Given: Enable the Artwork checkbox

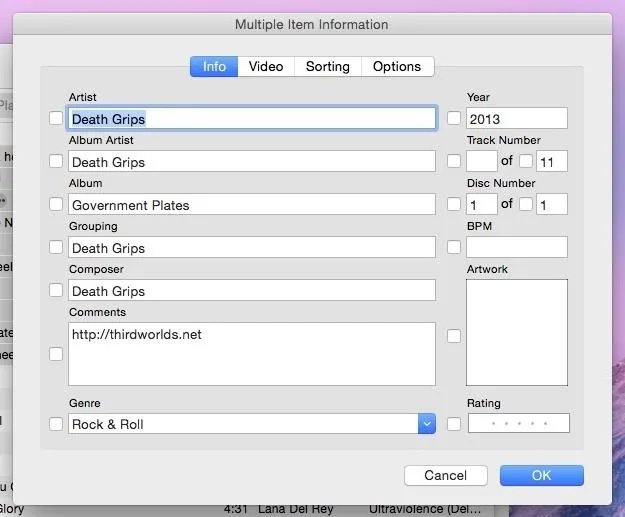Looking at the screenshot, I should (x=454, y=336).
